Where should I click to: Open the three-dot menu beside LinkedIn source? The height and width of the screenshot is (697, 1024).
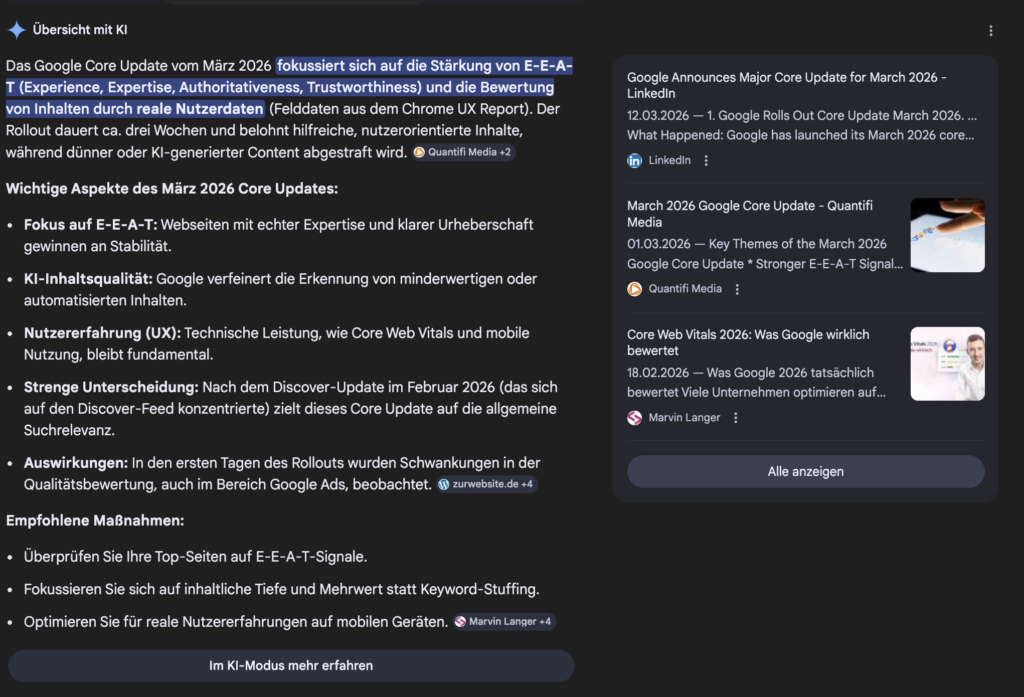click(707, 159)
